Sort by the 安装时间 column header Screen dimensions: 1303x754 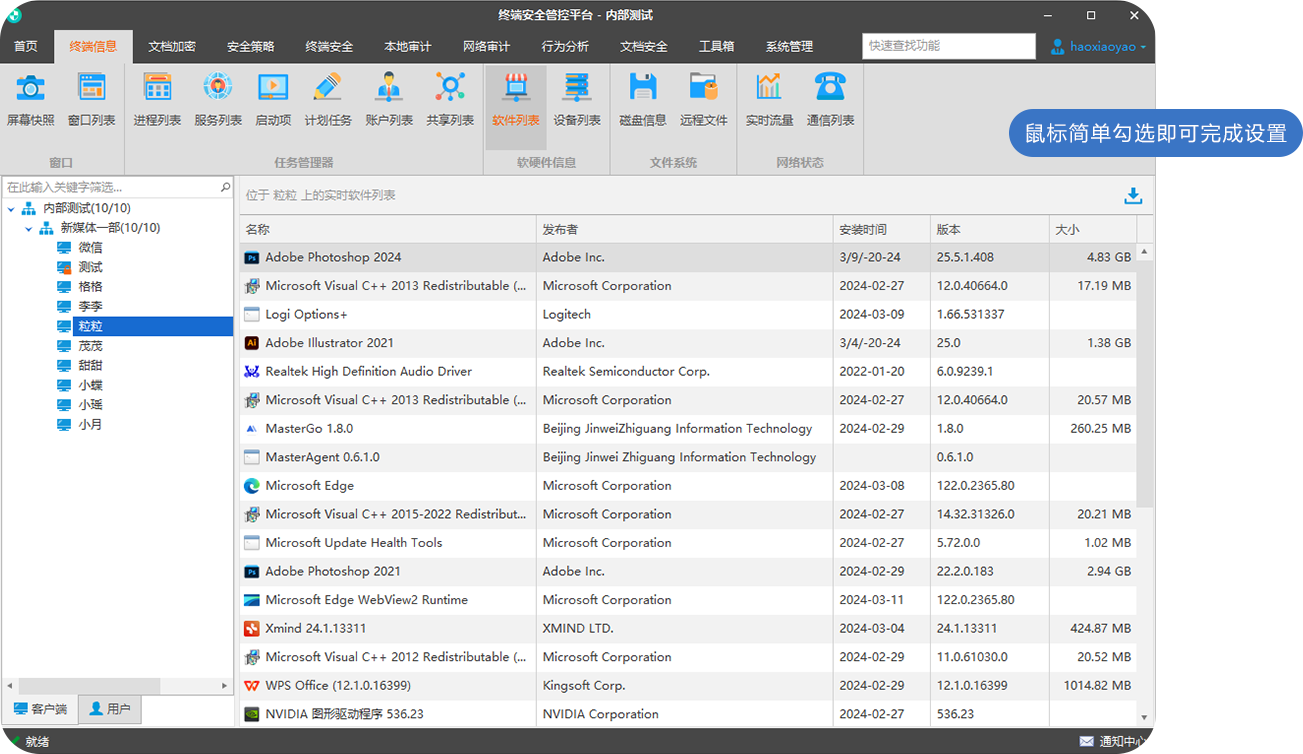pyautogui.click(x=882, y=229)
